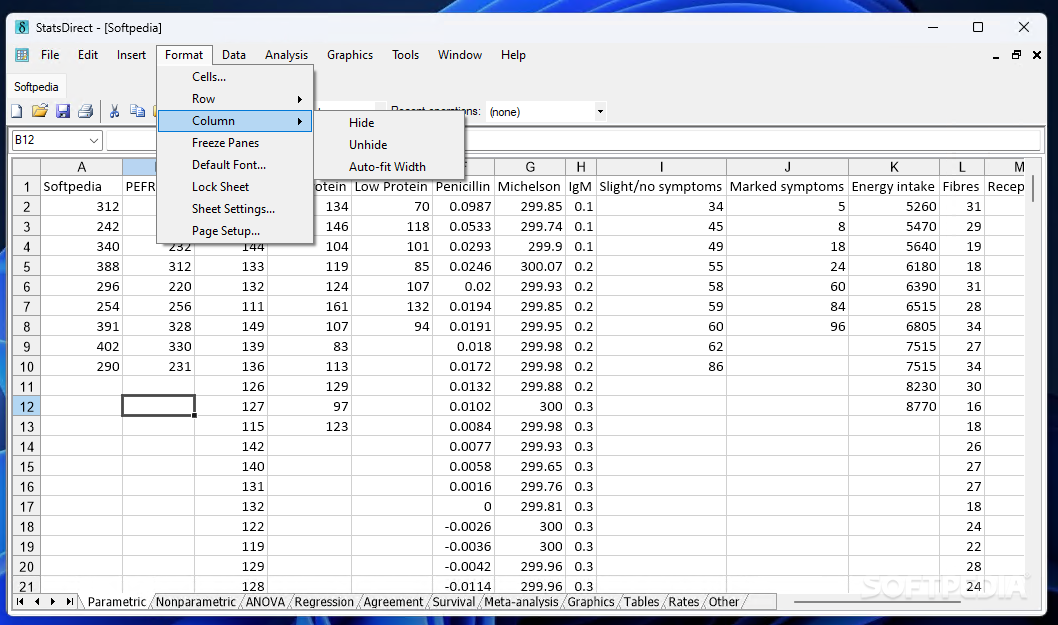1058x625 pixels.
Task: Switch to the ANOVA sheet tab
Action: point(265,602)
